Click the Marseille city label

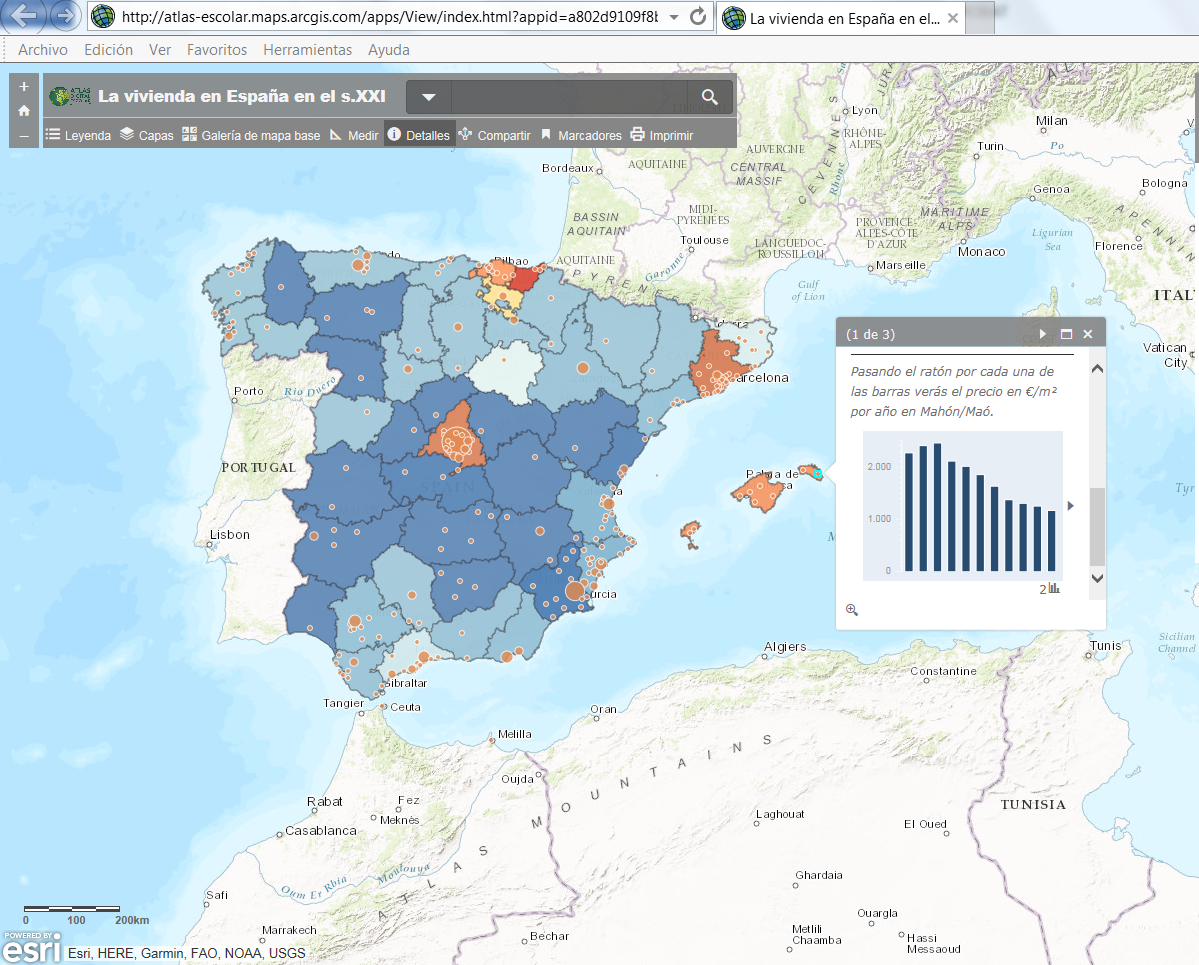point(900,265)
